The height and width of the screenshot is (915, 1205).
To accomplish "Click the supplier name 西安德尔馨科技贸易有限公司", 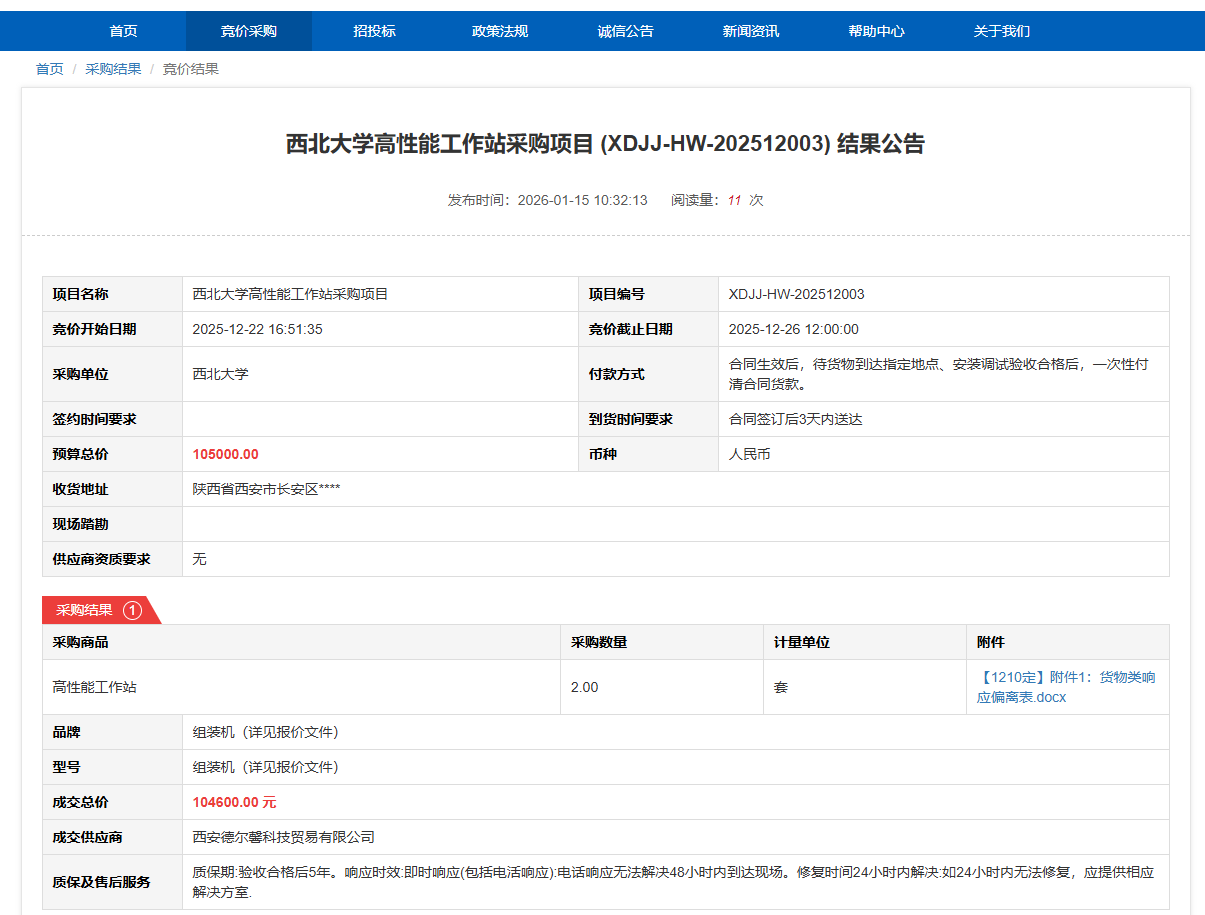I will click(x=283, y=837).
